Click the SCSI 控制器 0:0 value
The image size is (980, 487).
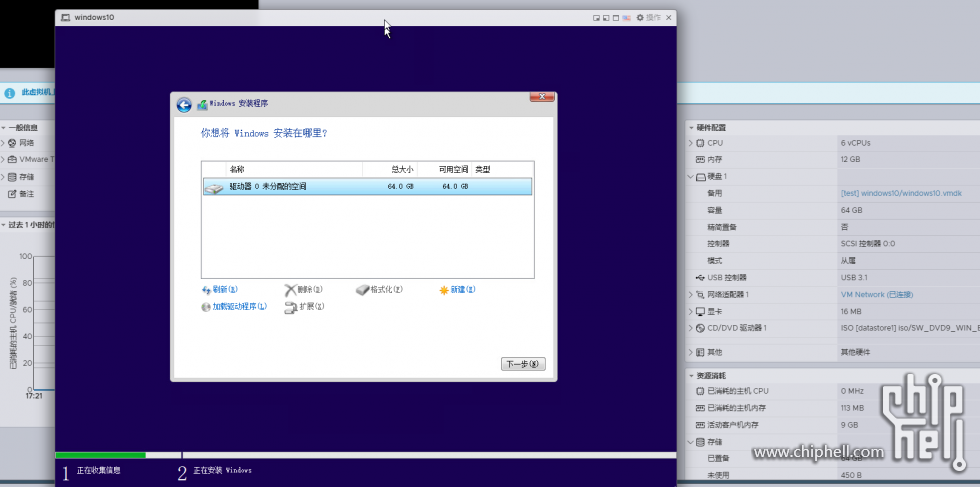coord(868,244)
